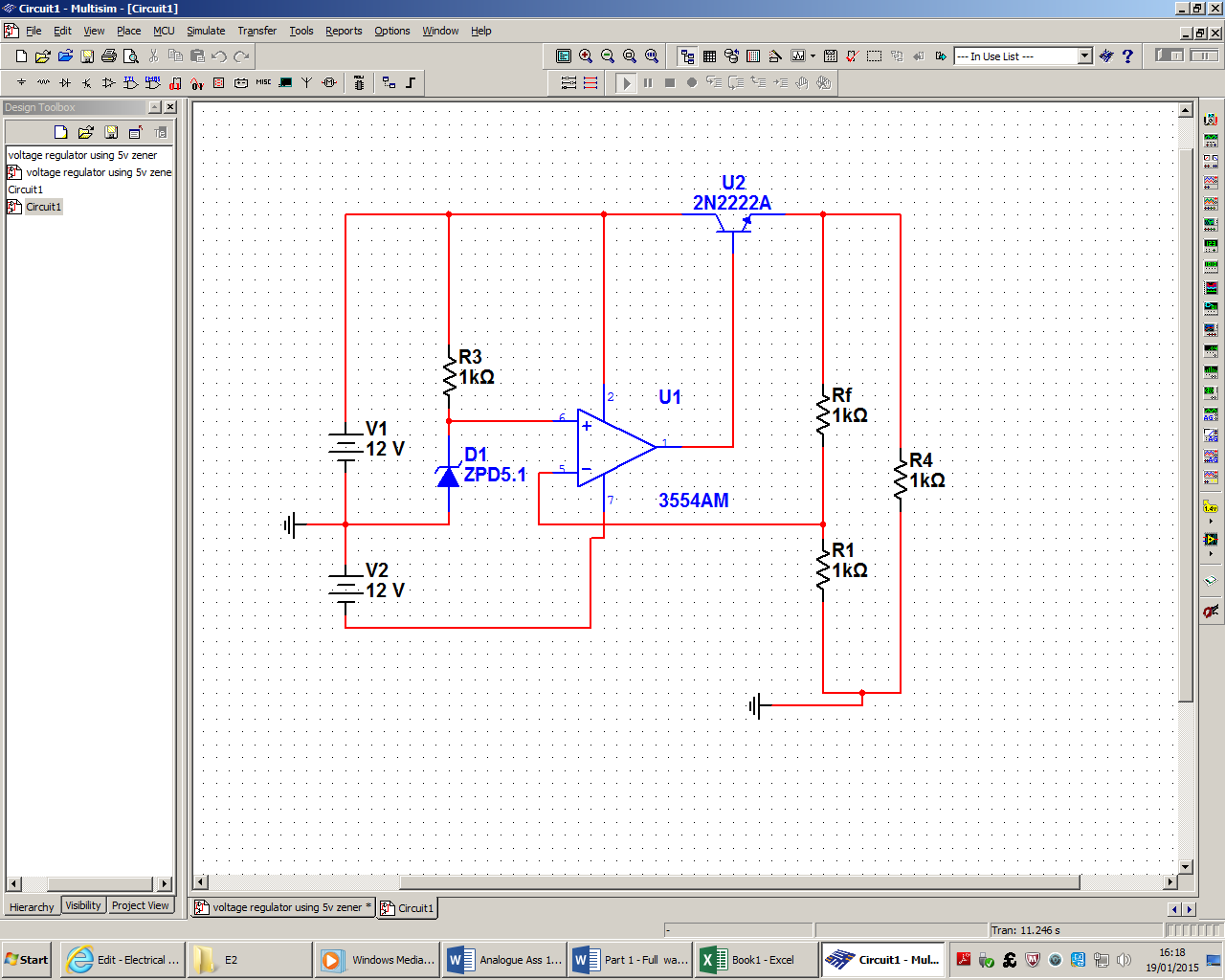Click the New file icon
Screen dimensions: 1225x980
pos(21,56)
